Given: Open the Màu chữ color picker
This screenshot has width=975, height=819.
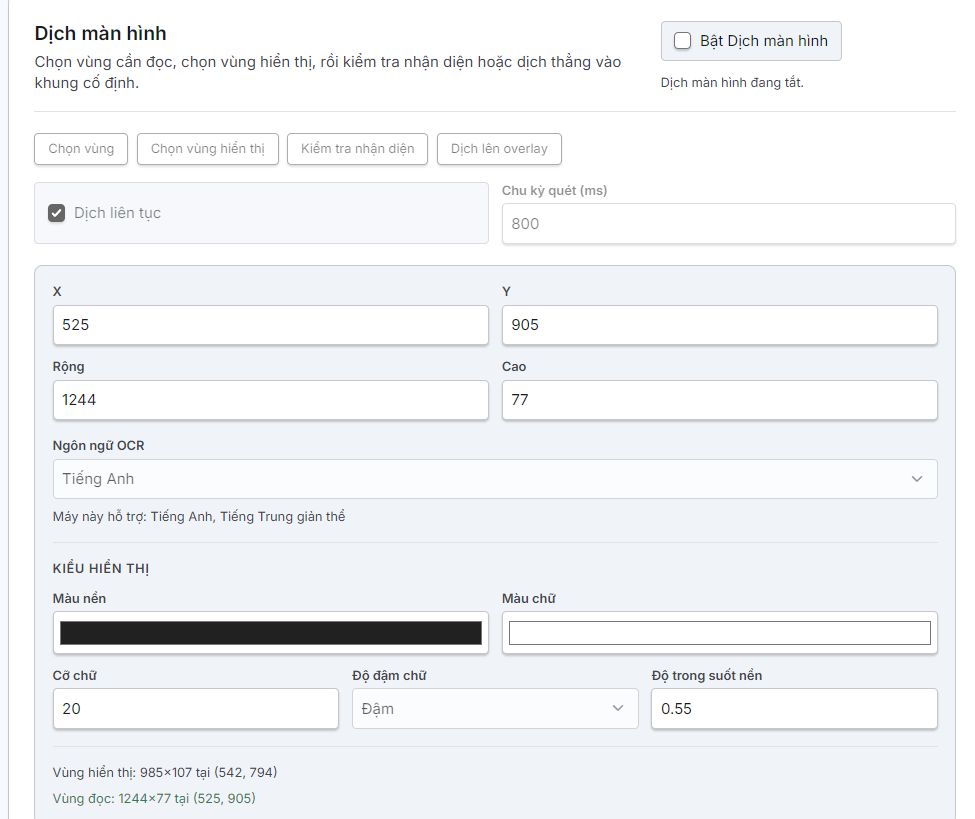Looking at the screenshot, I should (x=719, y=632).
